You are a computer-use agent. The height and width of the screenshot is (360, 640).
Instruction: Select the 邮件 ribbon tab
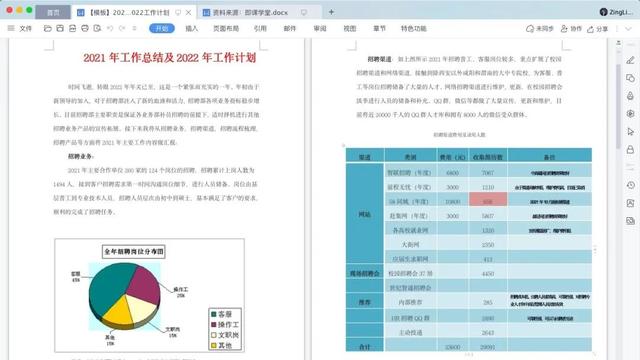click(290, 29)
